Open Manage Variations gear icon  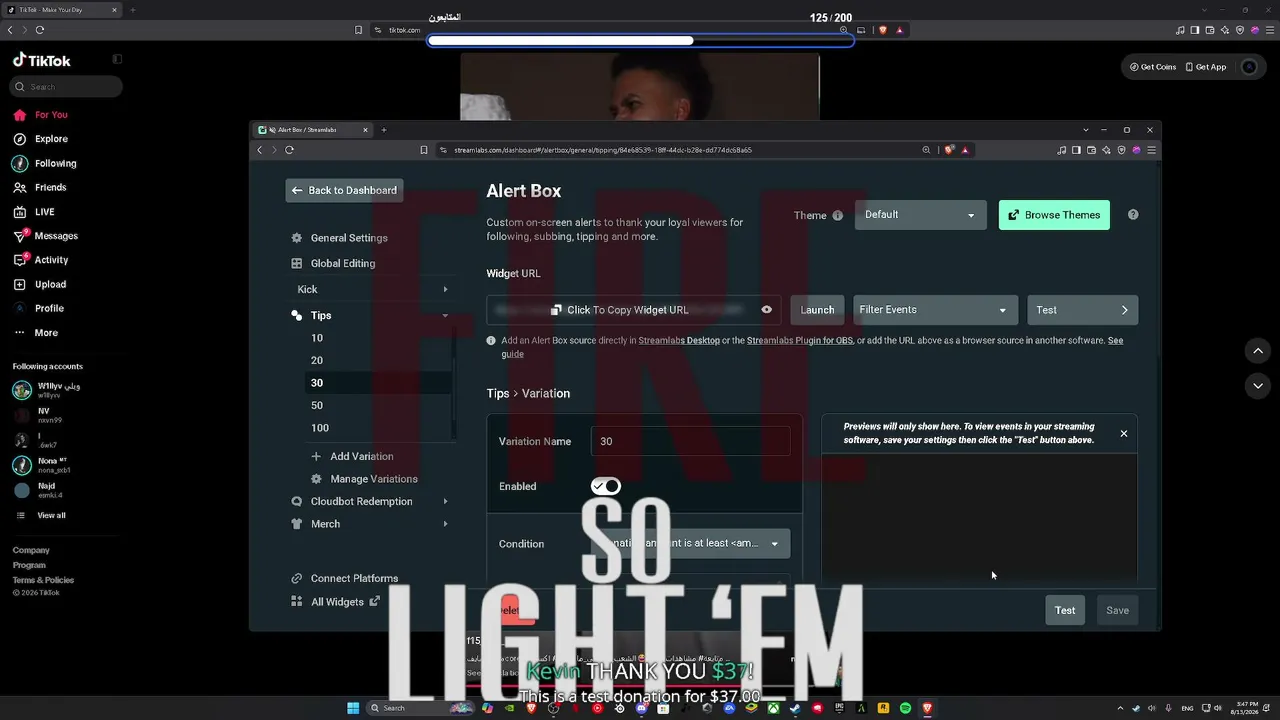pyautogui.click(x=316, y=479)
